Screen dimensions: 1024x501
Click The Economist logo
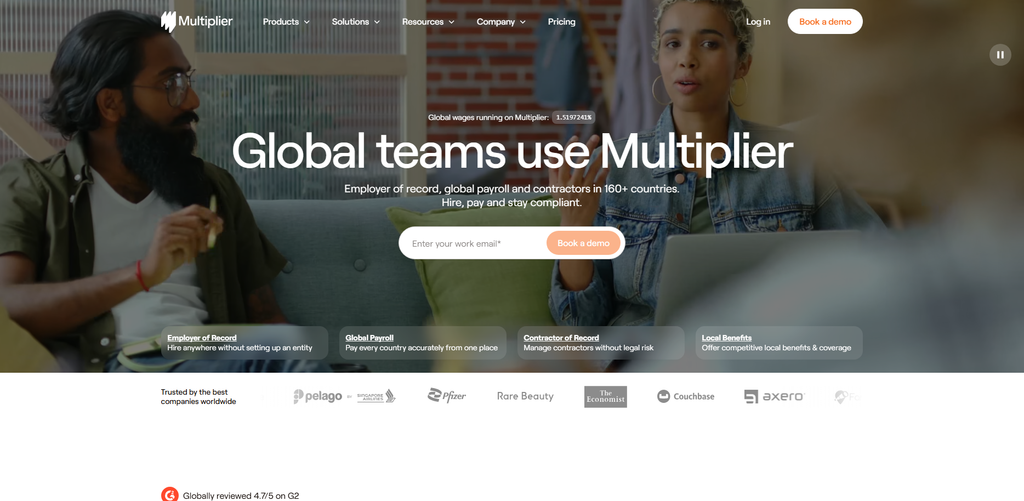(x=605, y=396)
